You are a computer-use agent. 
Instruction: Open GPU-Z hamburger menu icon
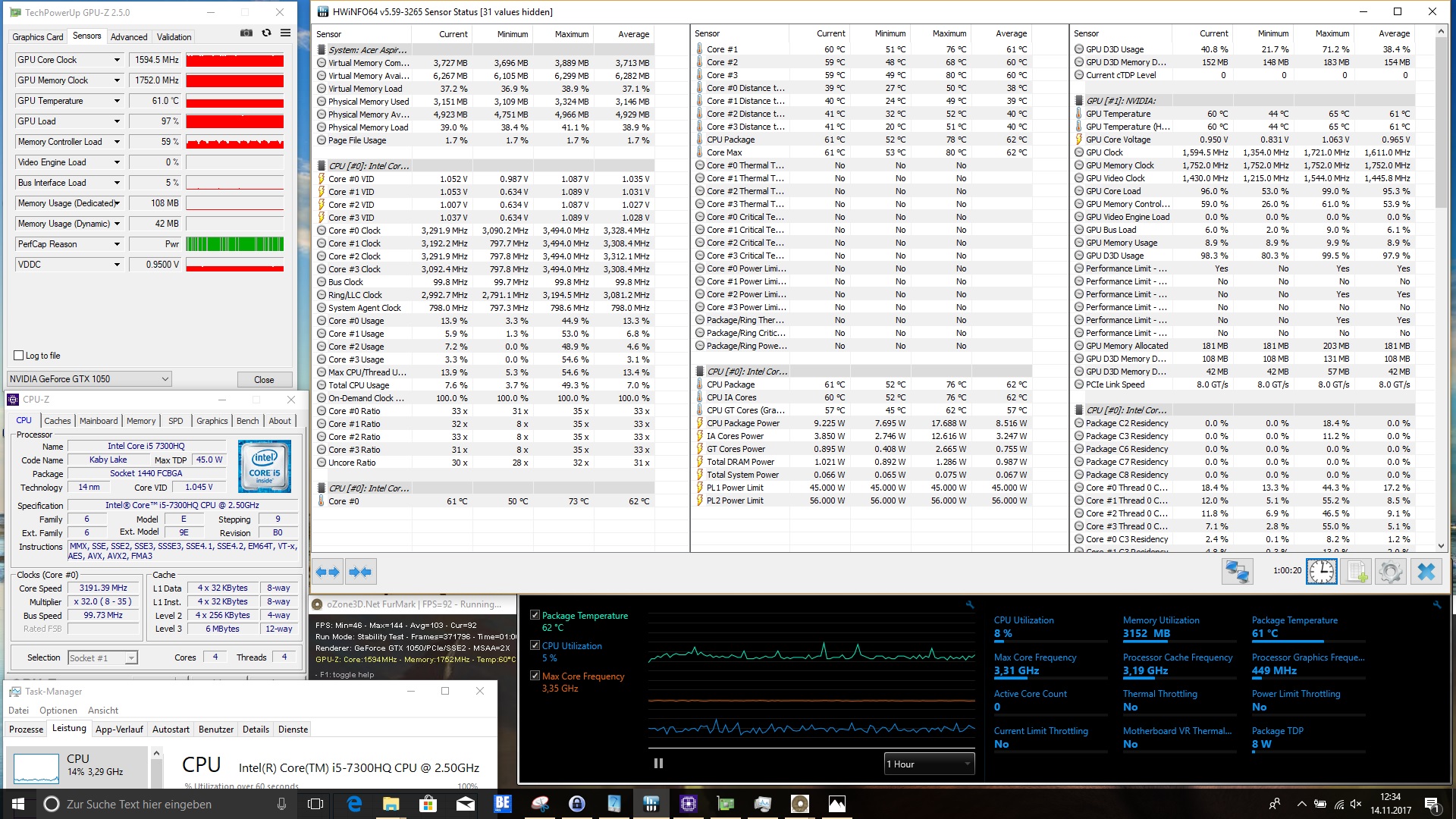[285, 33]
